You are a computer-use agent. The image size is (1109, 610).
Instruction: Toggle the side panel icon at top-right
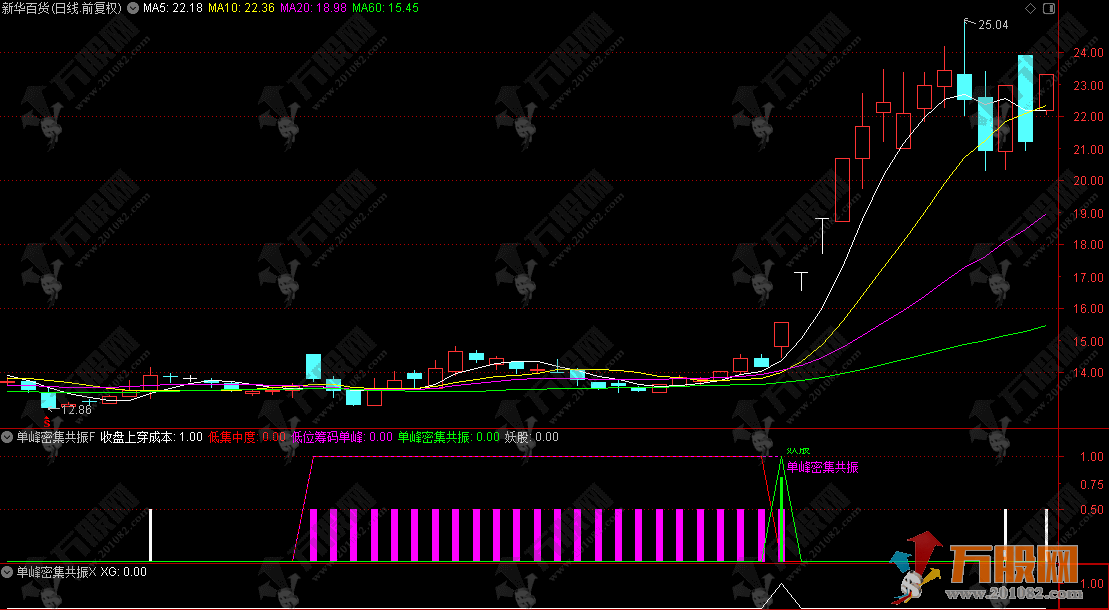point(1047,8)
